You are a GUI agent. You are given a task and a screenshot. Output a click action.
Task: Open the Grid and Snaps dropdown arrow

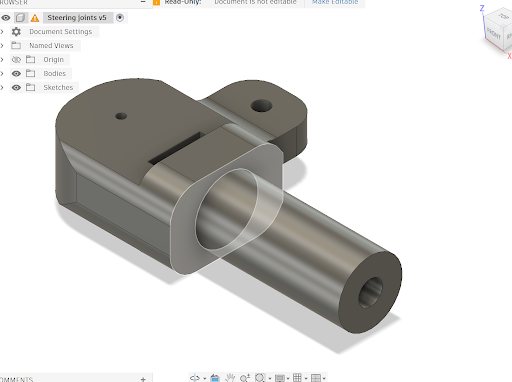306,378
